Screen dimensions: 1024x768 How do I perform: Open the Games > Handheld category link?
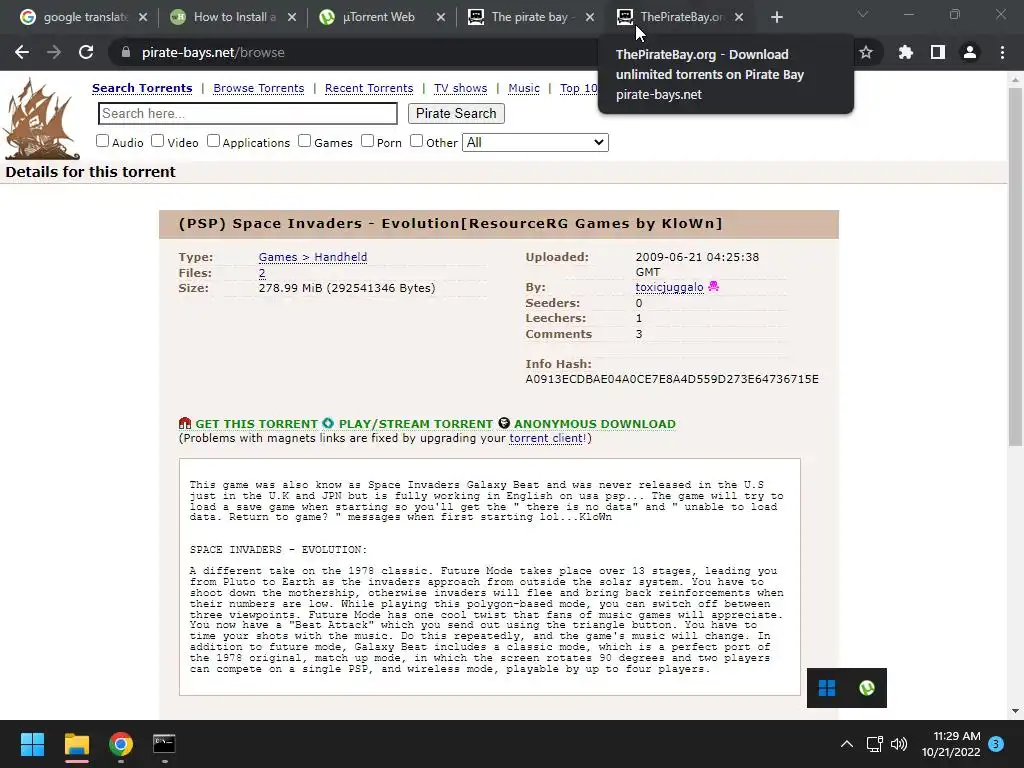pos(313,257)
